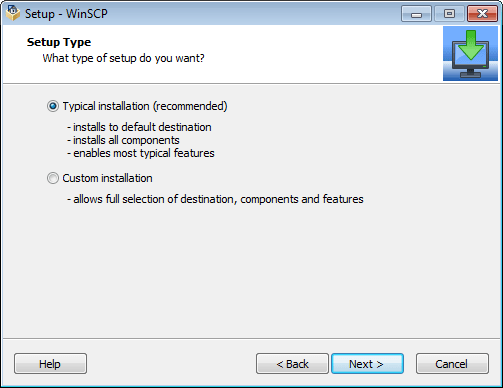This screenshot has height=388, width=503.
Task: Click the WinSCP setup icon in title bar
Action: [x=13, y=13]
